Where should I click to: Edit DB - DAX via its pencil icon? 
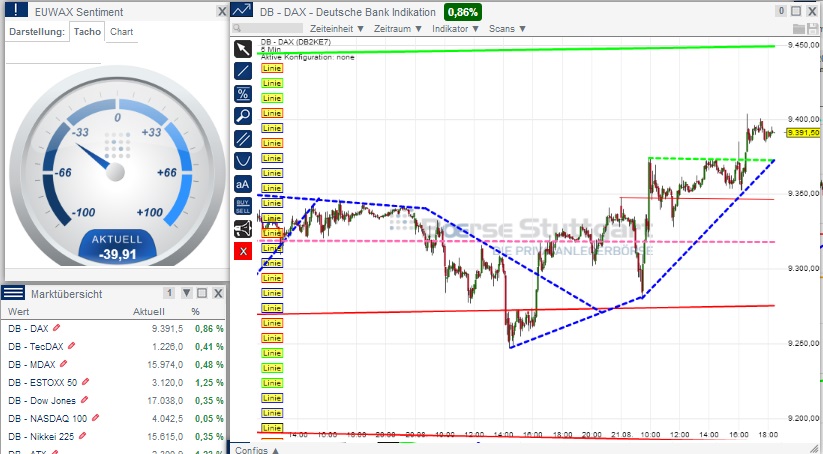point(57,328)
